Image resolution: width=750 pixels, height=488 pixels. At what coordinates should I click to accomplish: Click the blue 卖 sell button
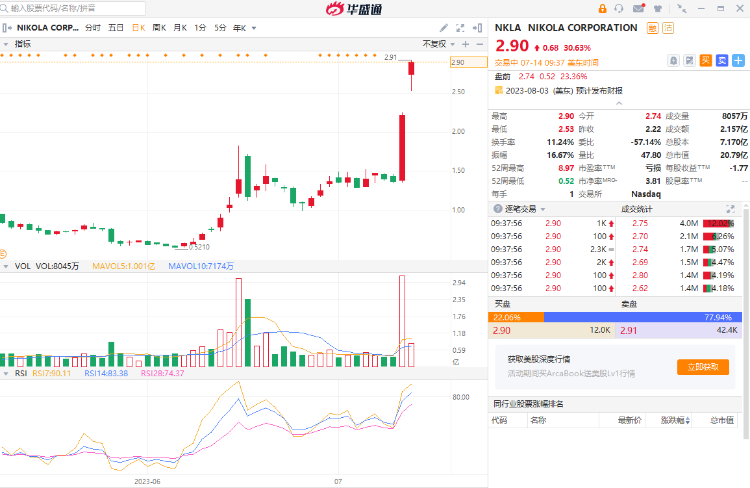tap(722, 61)
